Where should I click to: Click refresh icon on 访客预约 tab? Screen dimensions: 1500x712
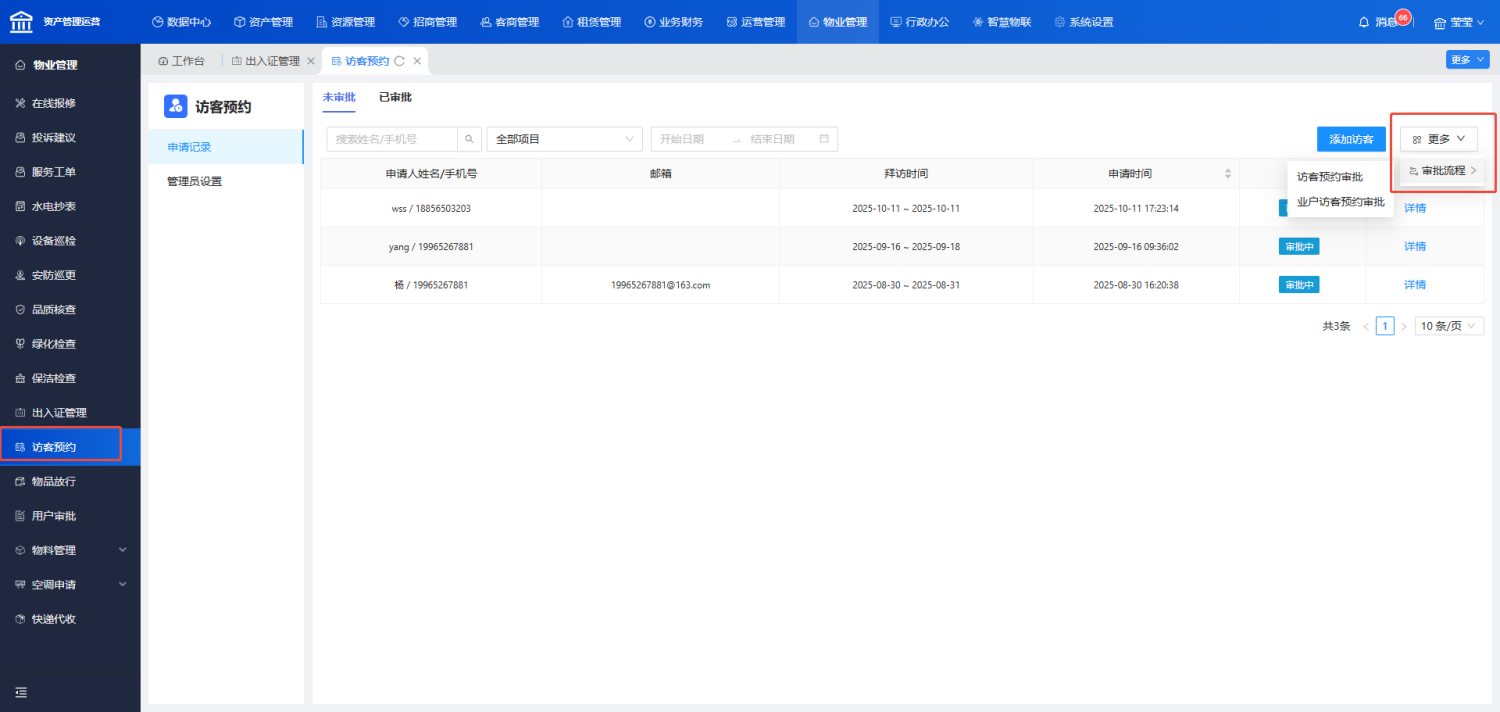[x=400, y=61]
